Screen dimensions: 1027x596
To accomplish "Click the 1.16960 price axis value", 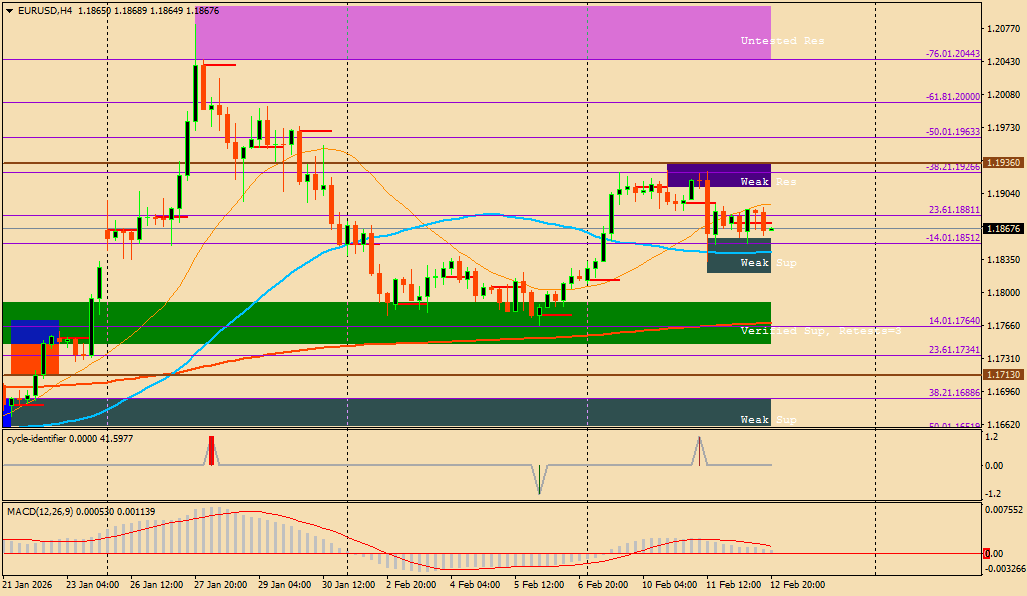I will (1003, 392).
